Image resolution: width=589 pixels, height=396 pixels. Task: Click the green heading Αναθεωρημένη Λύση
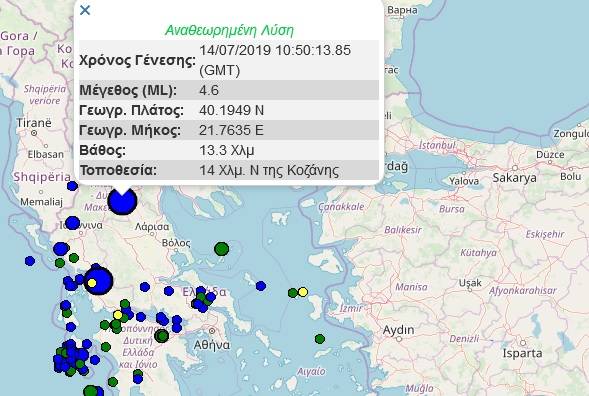click(x=229, y=30)
